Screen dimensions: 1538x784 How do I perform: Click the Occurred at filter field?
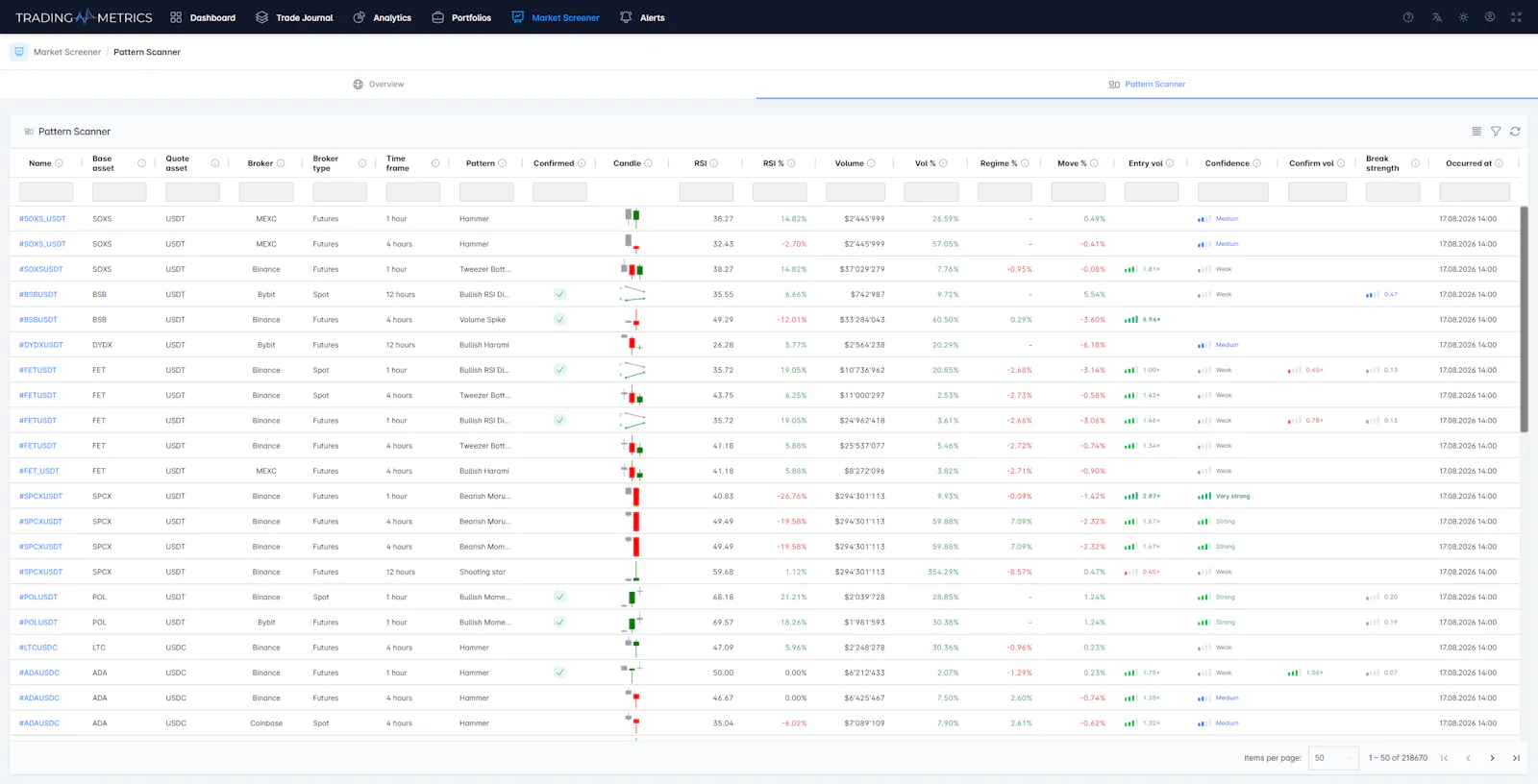[x=1475, y=192]
